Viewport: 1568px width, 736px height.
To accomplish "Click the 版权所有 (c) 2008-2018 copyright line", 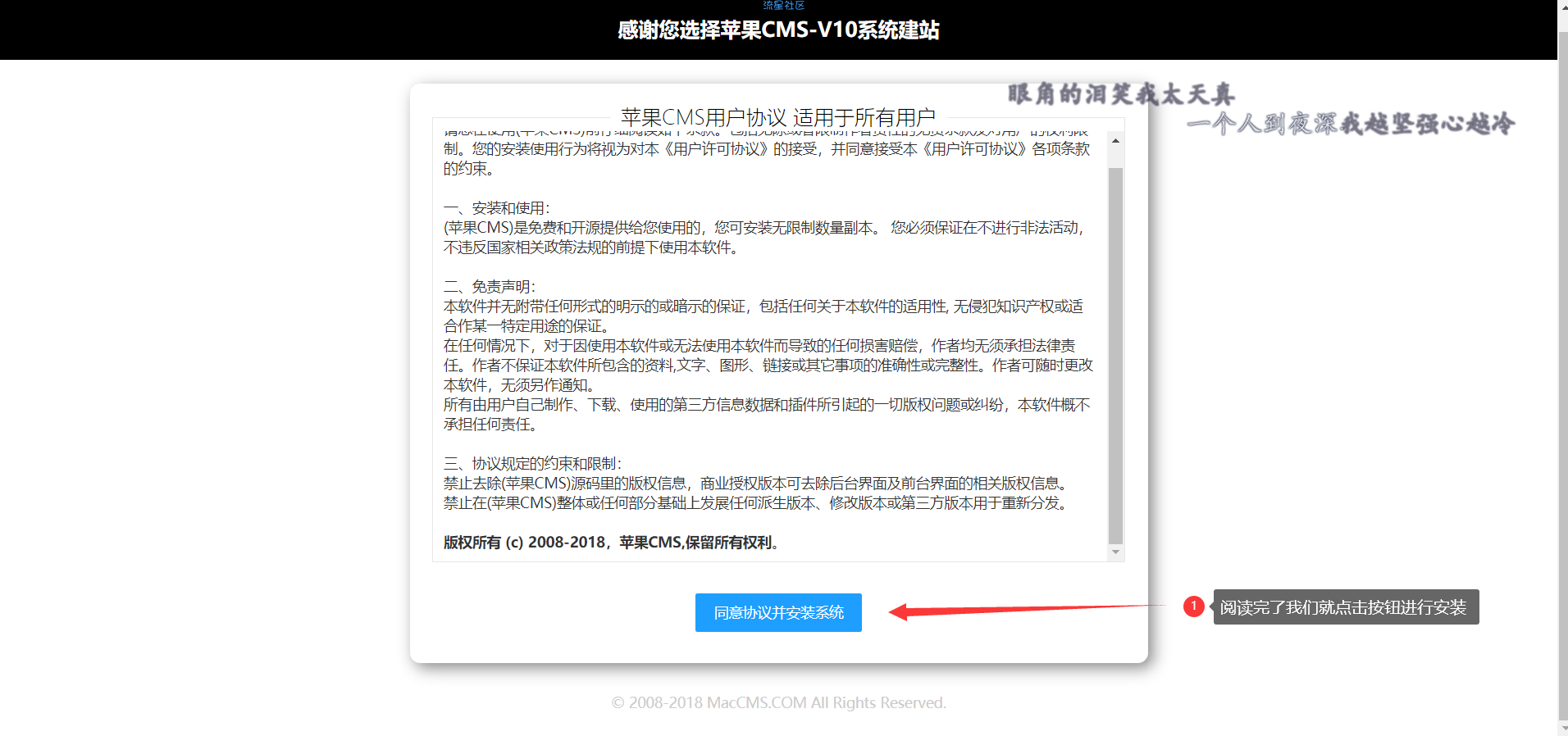I will pos(611,543).
